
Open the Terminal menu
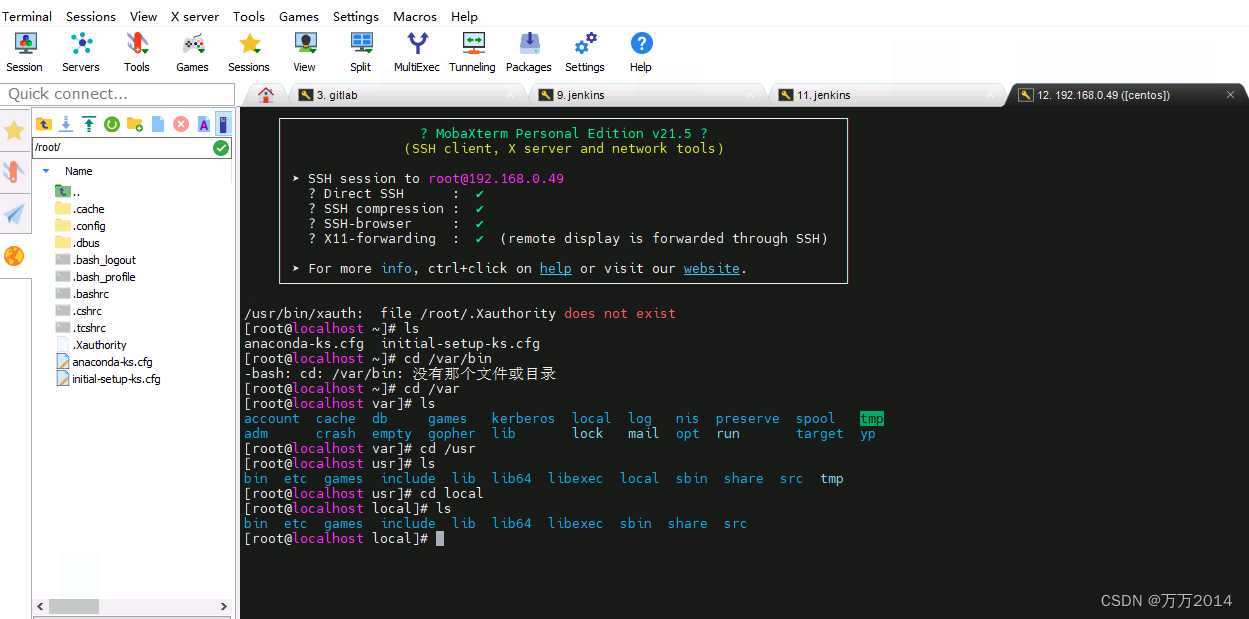[x=27, y=16]
